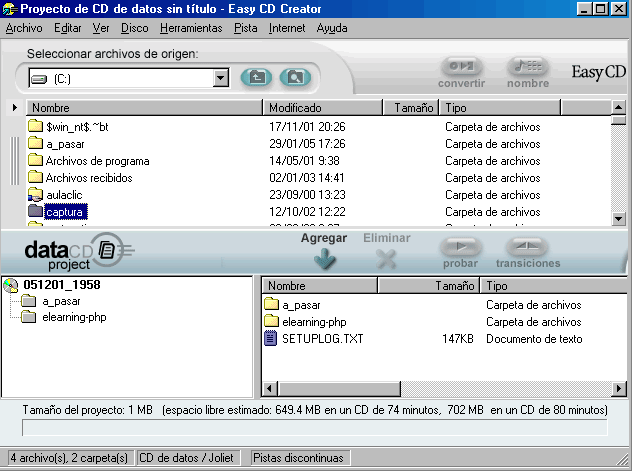The image size is (632, 471).
Task: Open the Archivo menu
Action: 24,28
